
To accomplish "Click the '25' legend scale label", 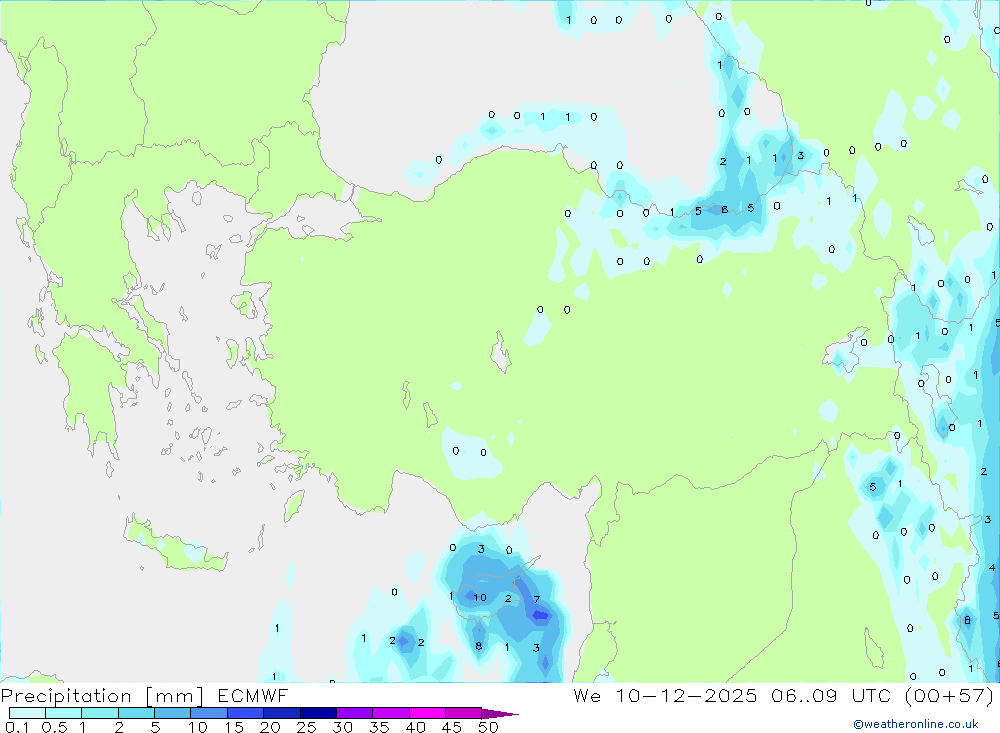I will [306, 727].
